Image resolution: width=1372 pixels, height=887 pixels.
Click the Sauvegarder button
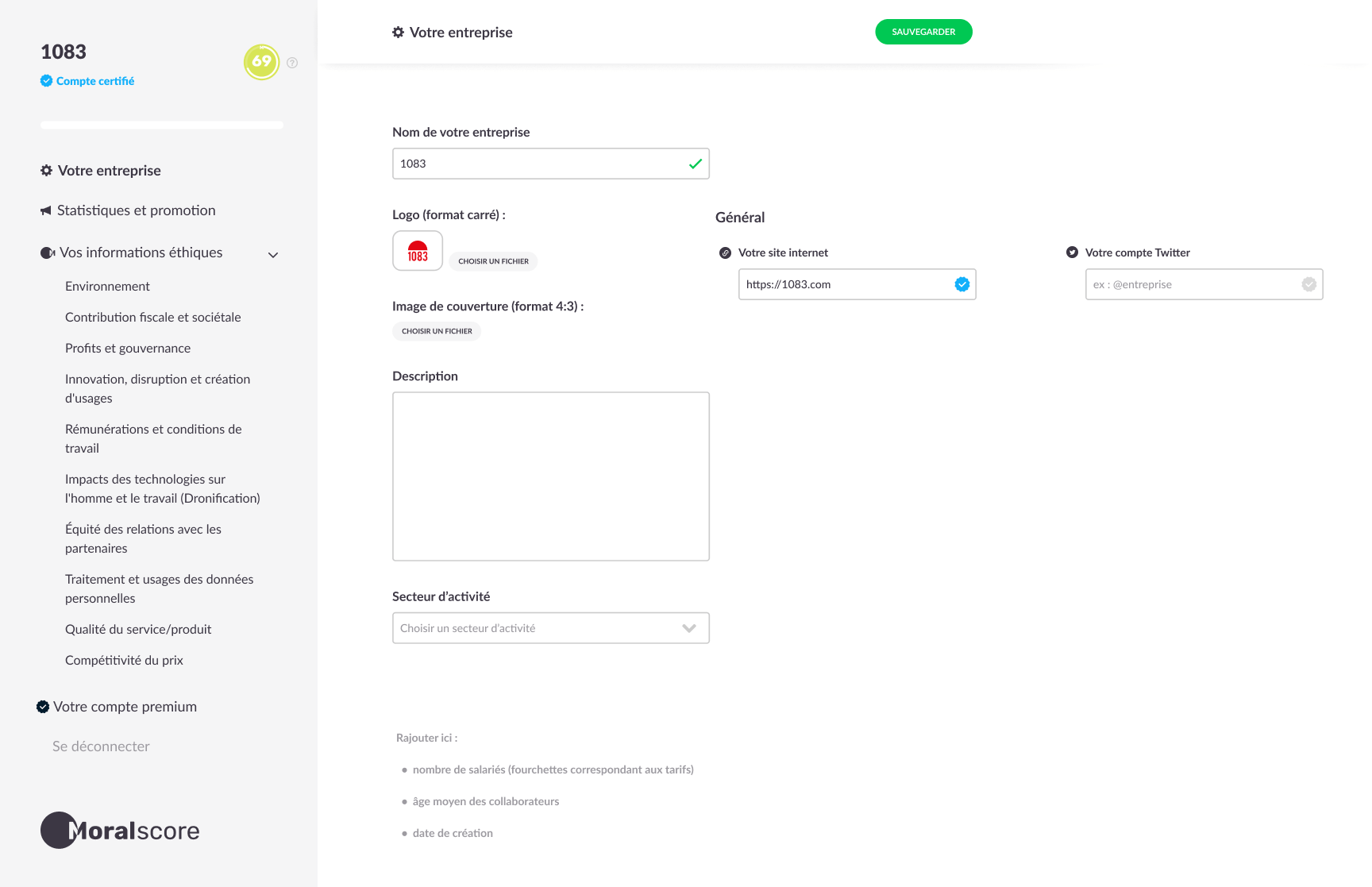pos(924,32)
